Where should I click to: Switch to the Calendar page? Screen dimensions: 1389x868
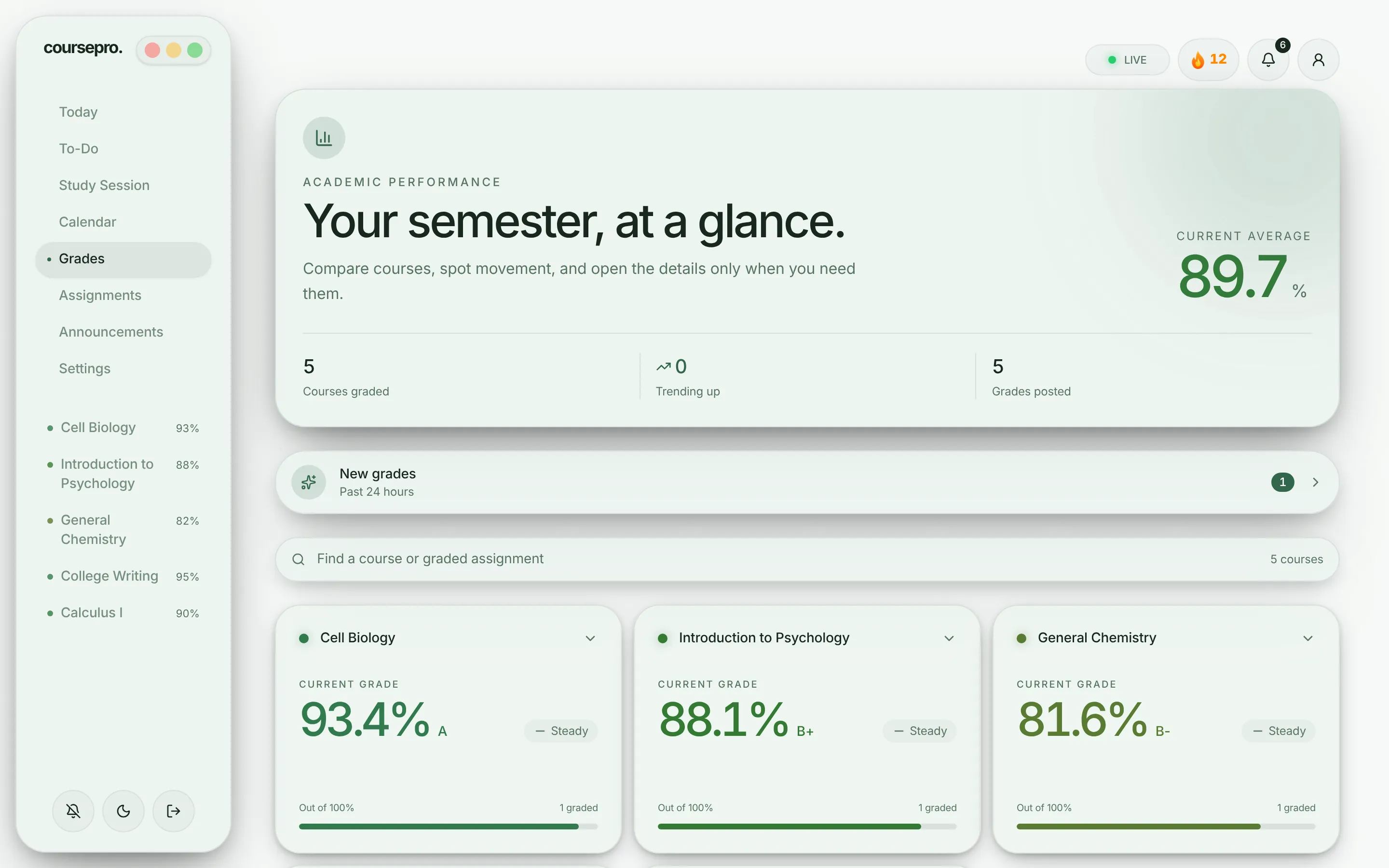point(123,222)
